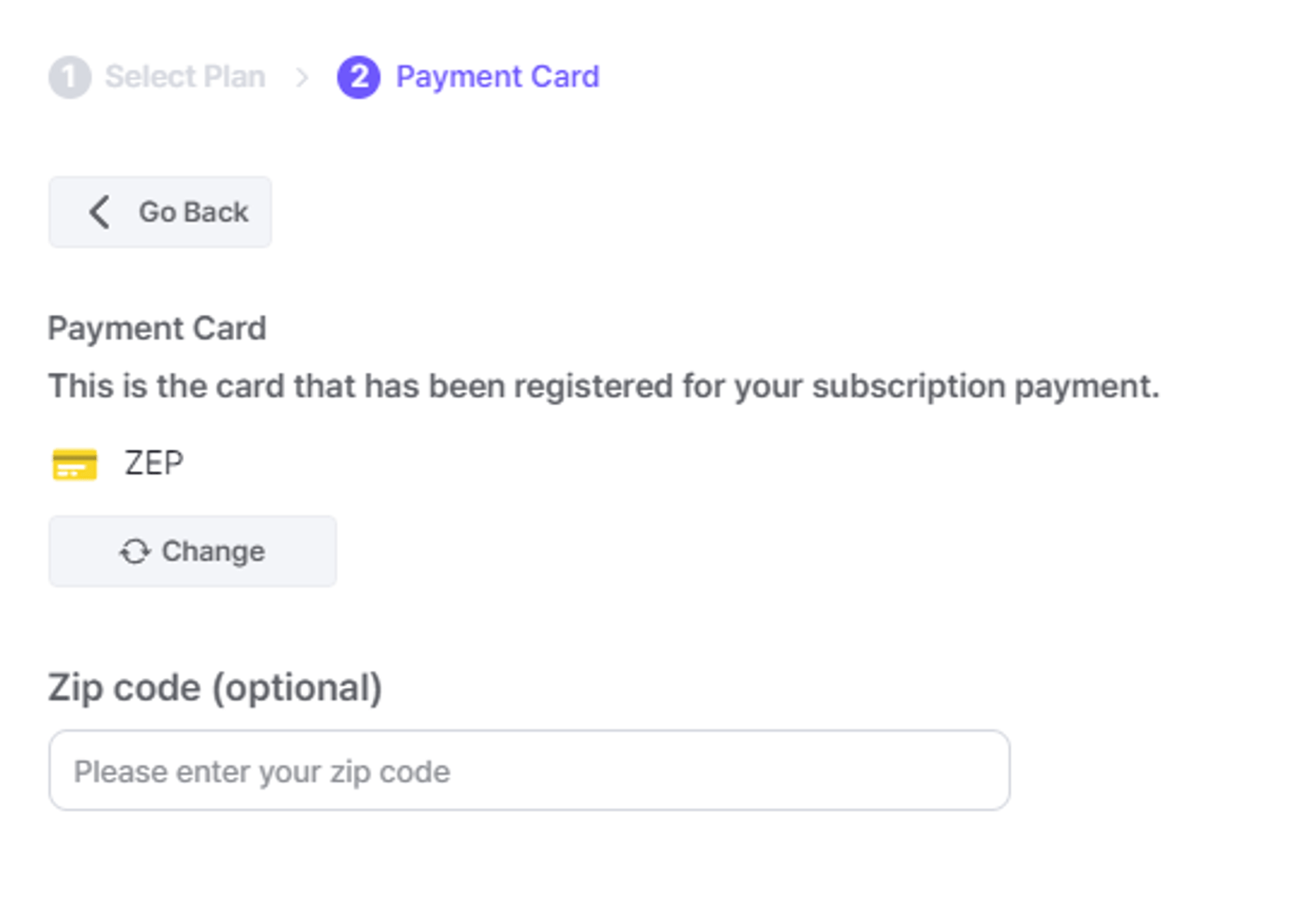Click the registered card description sentence
Viewport: 1309px width, 924px height.
coord(603,387)
